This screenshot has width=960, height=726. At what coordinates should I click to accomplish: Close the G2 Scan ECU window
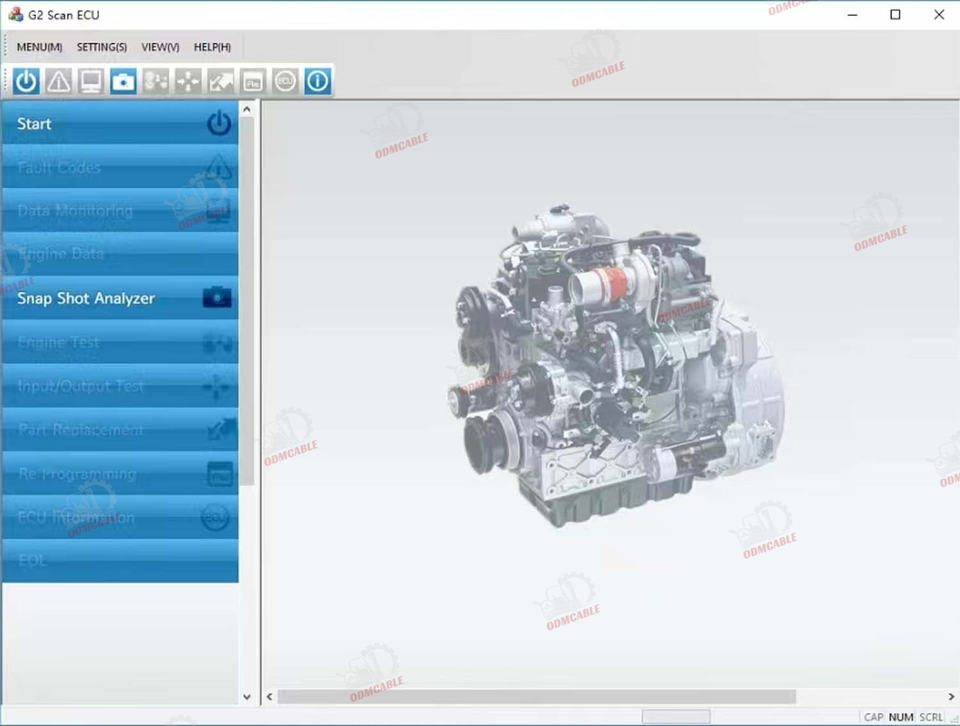(939, 15)
